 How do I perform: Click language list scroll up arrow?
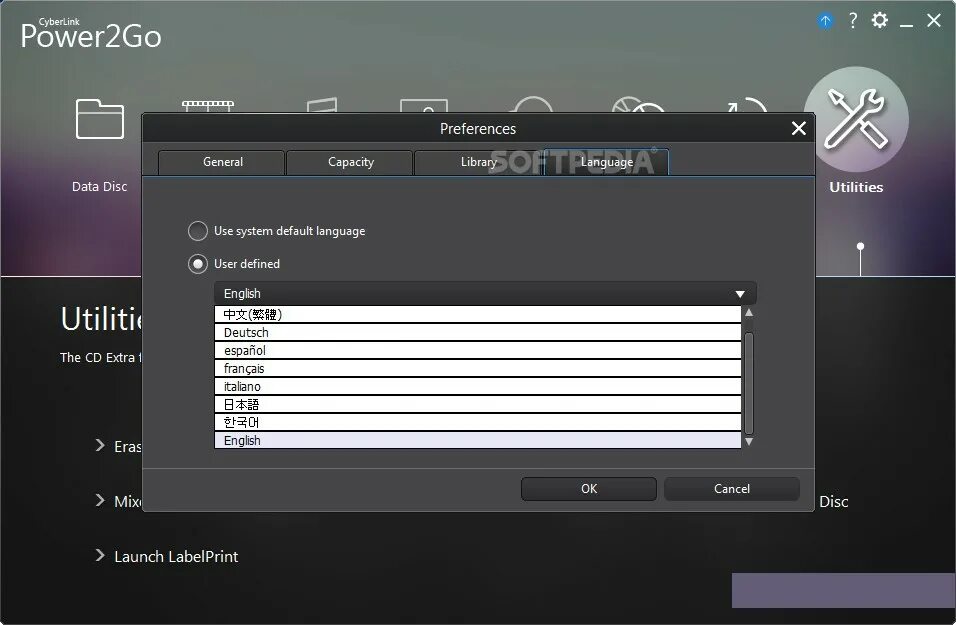coord(749,313)
